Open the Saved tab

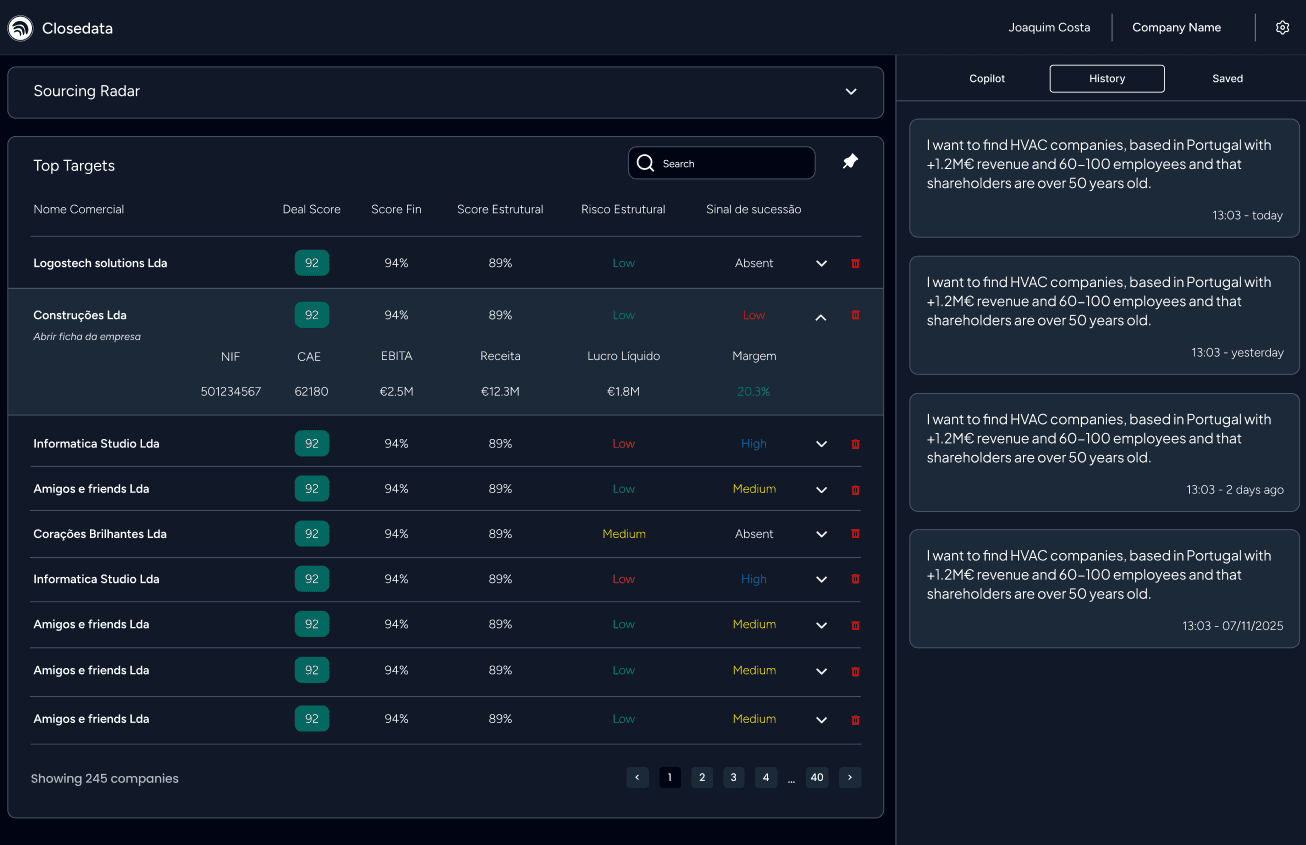[x=1227, y=79]
